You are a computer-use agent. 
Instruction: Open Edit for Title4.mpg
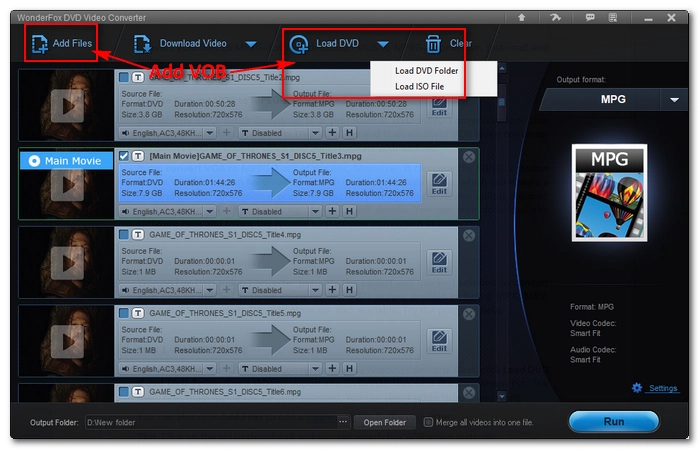tap(439, 263)
